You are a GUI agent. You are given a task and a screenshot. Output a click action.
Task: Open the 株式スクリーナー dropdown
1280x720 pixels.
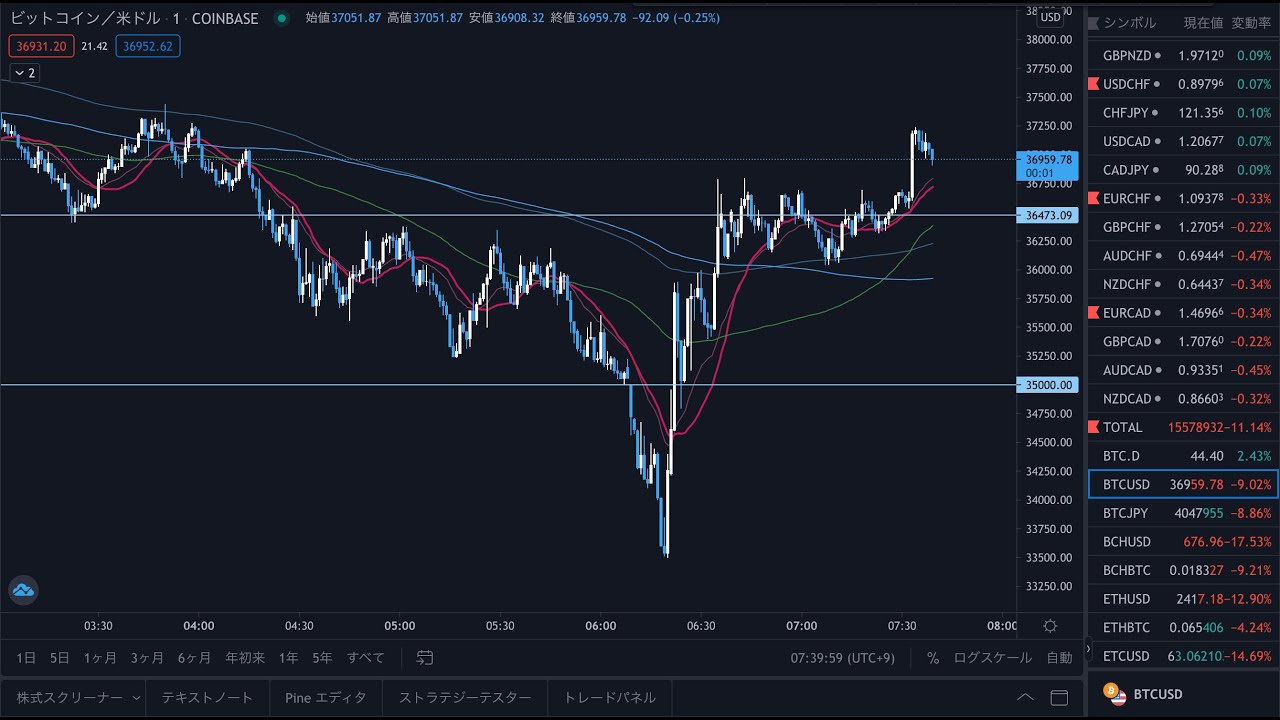pos(135,697)
